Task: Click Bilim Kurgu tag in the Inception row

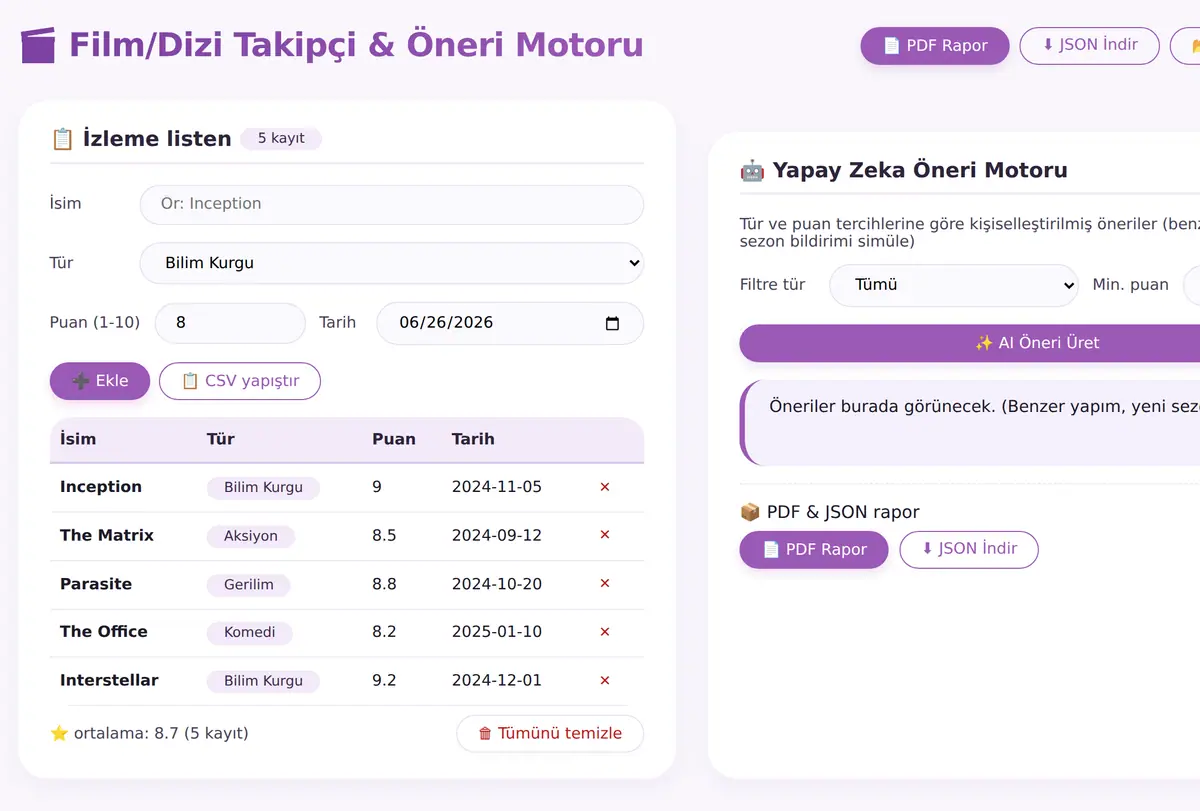Action: pos(263,488)
